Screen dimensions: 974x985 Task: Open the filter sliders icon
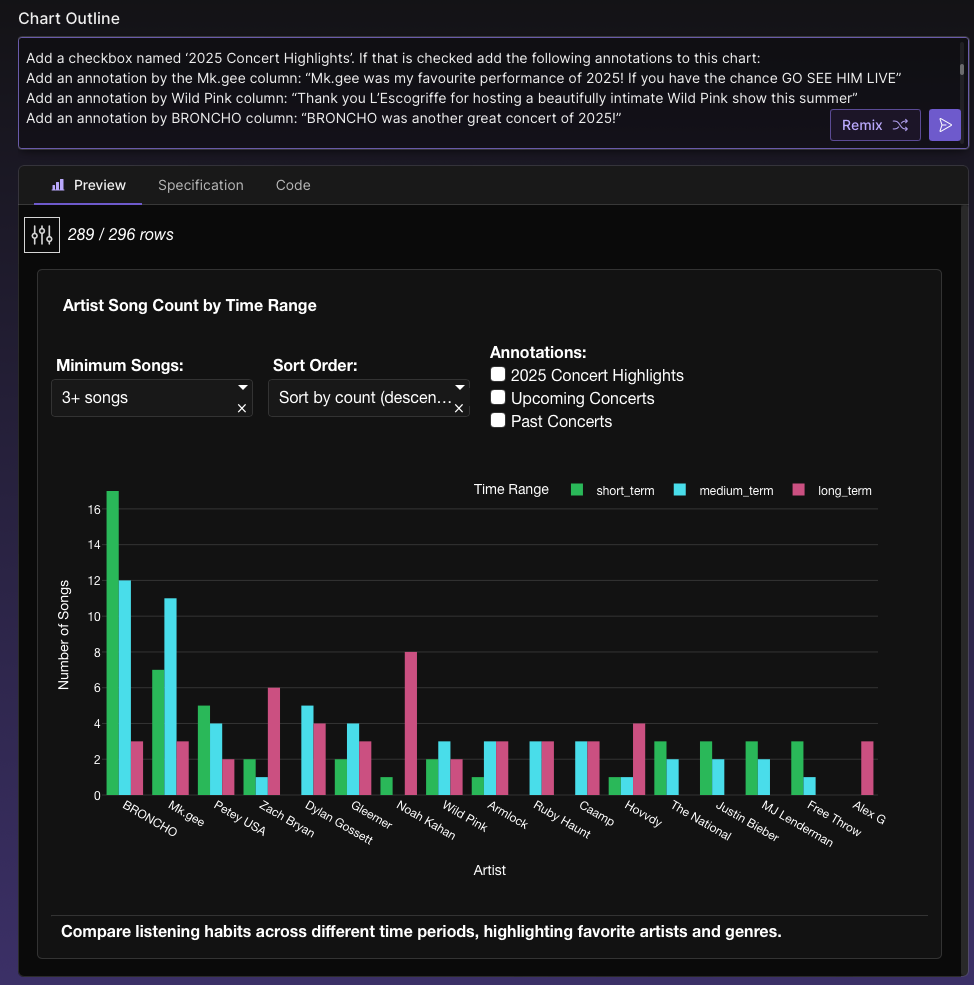tap(42, 235)
